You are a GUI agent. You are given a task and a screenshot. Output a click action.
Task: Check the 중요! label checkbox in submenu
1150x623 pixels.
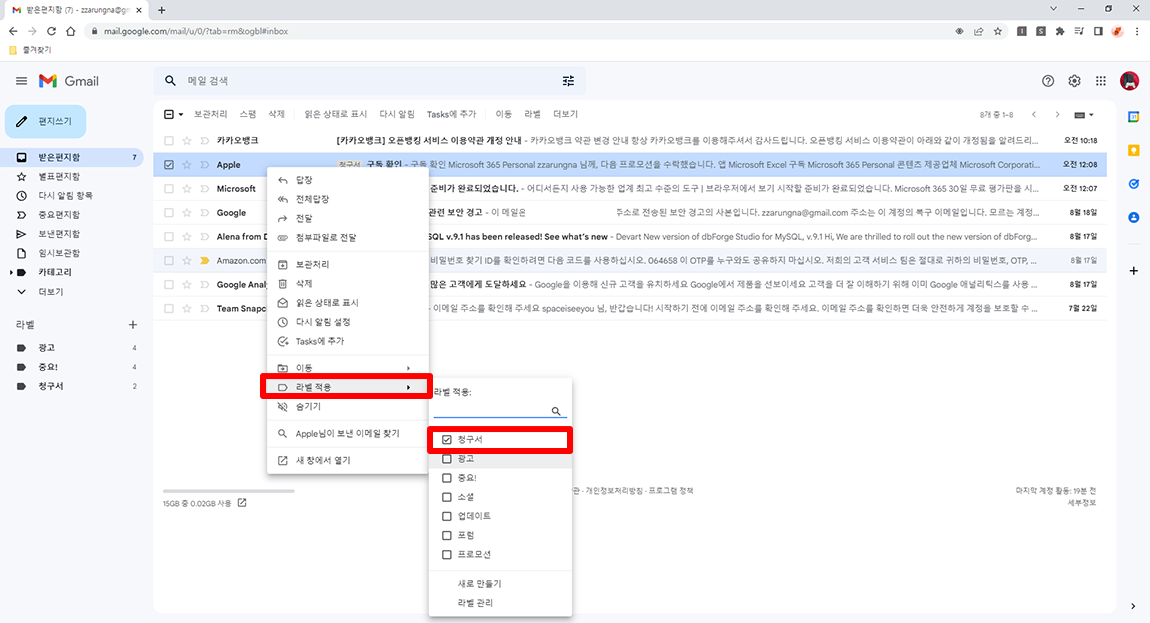point(447,478)
